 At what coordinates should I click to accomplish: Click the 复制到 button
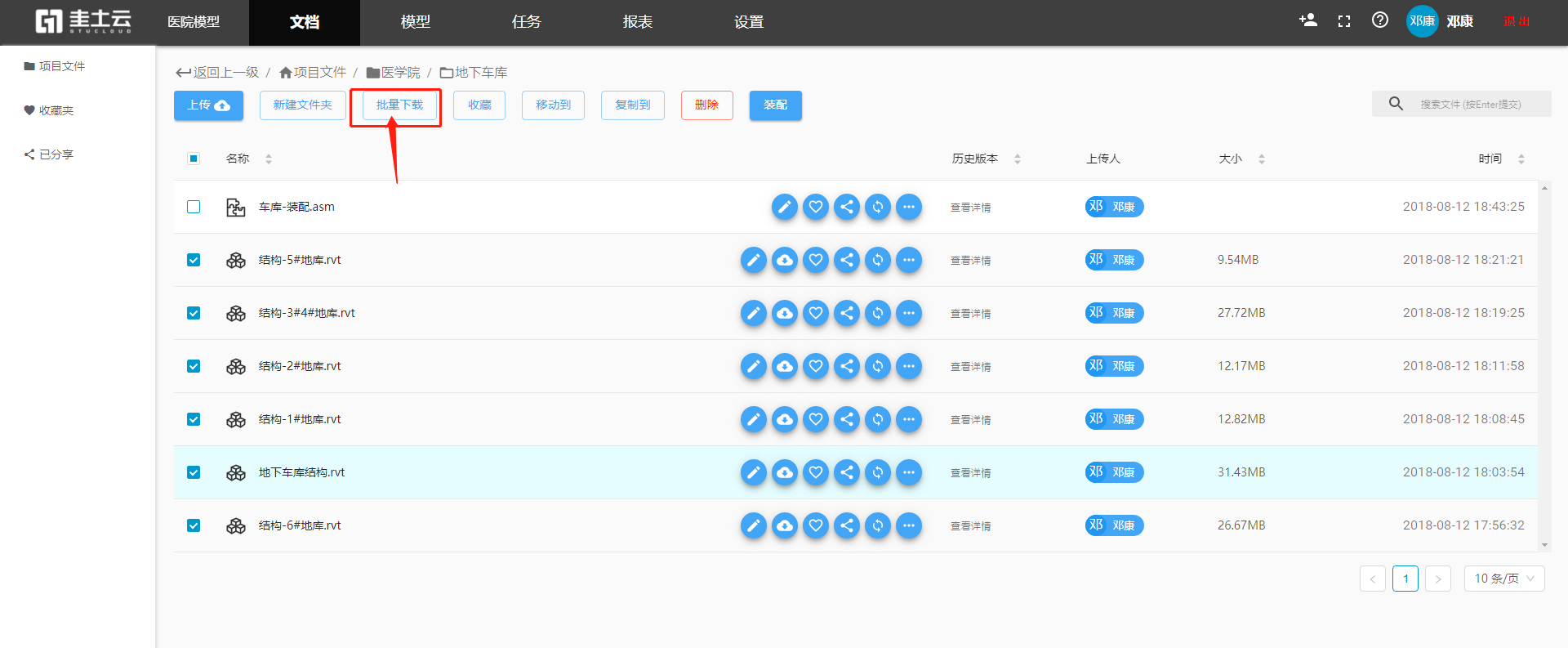click(x=633, y=105)
